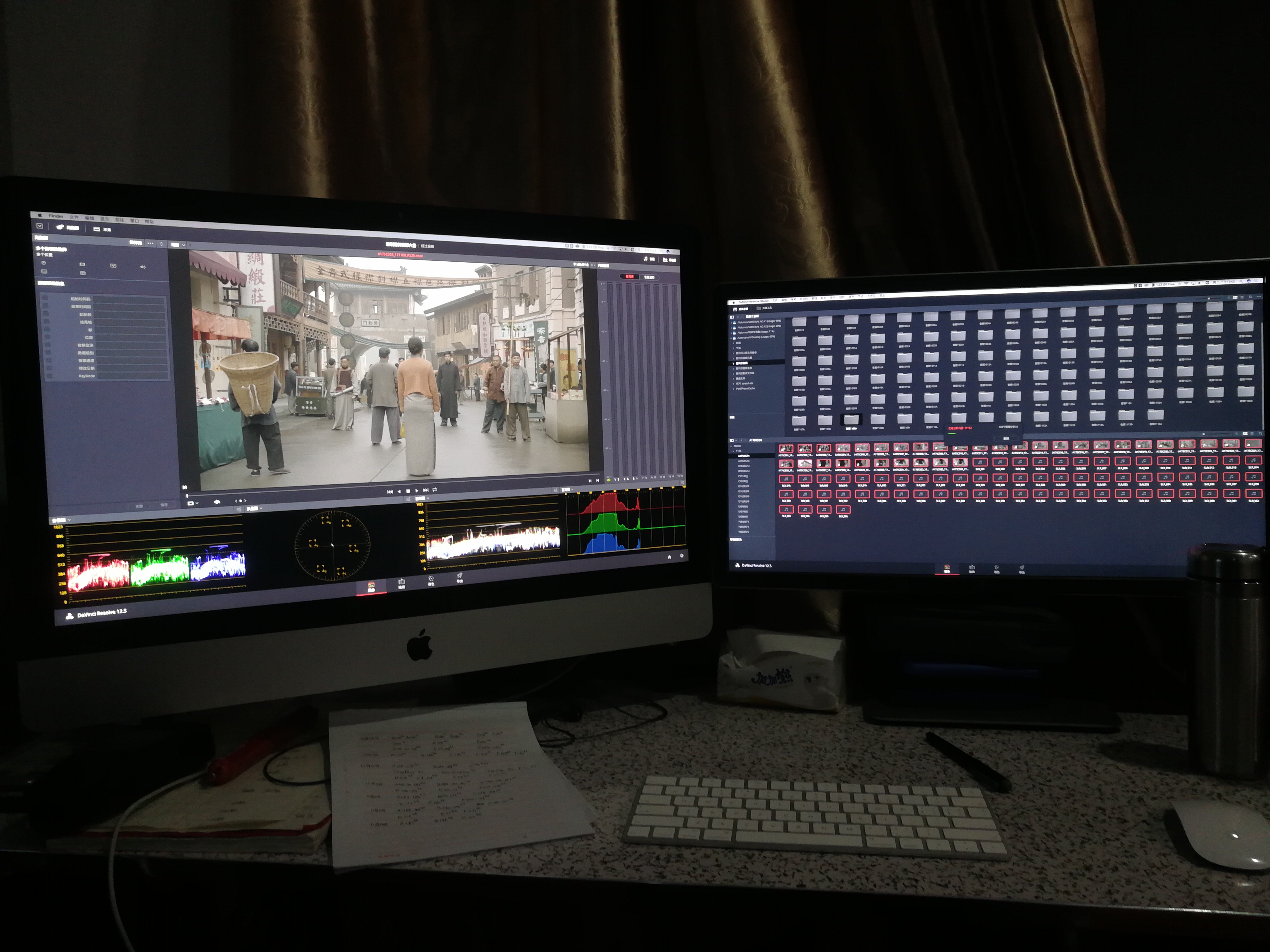
Task: Select first video clip thumbnail in media pool
Action: 786,449
